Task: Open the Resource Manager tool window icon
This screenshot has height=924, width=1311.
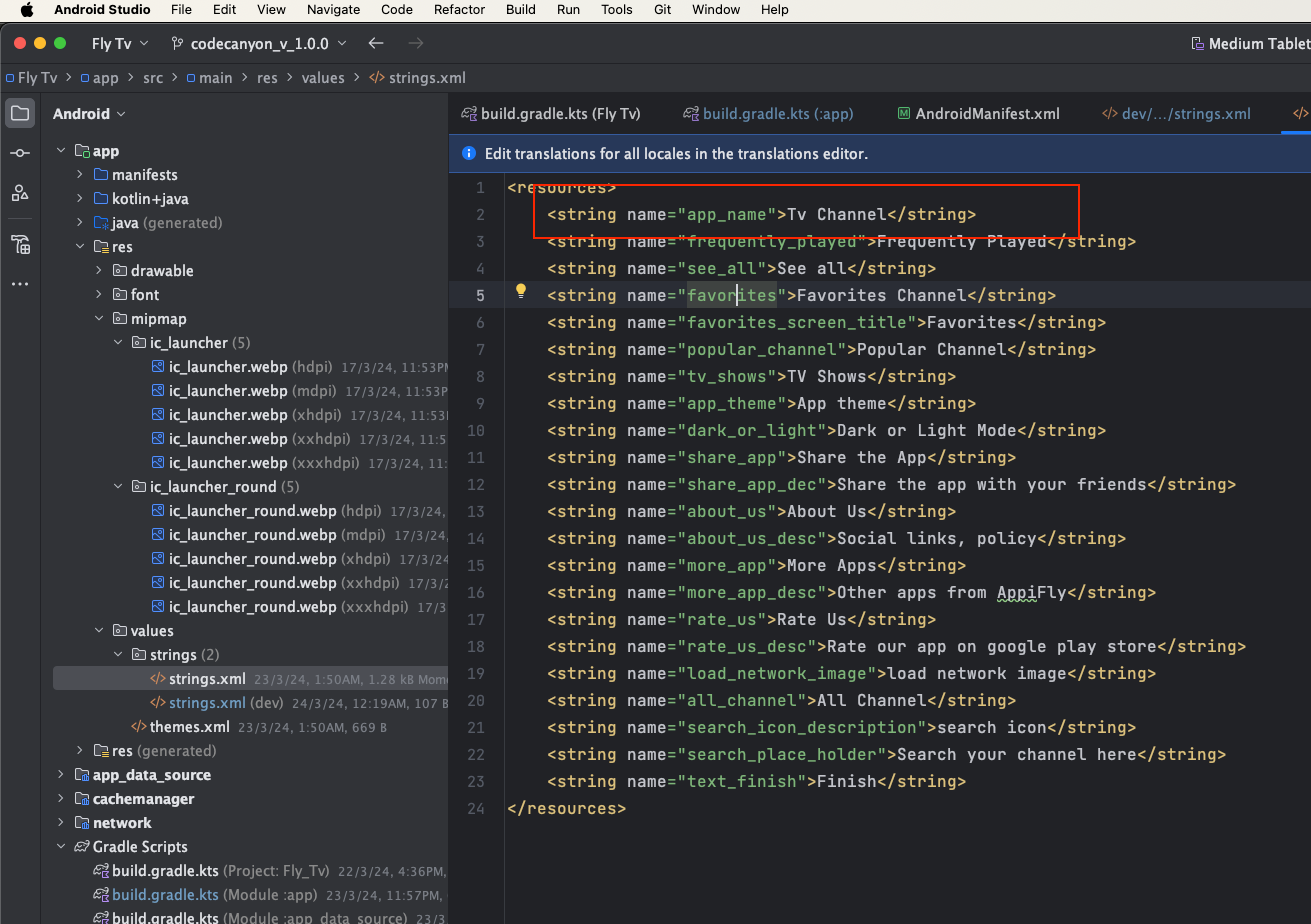Action: [x=20, y=244]
